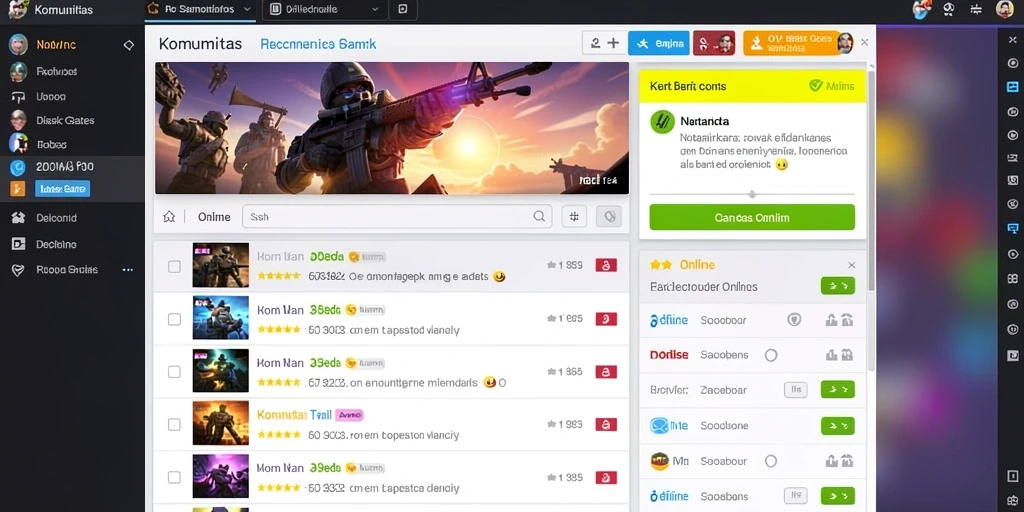Select the Uonoo sidebar item
The image size is (1024, 512).
51,96
